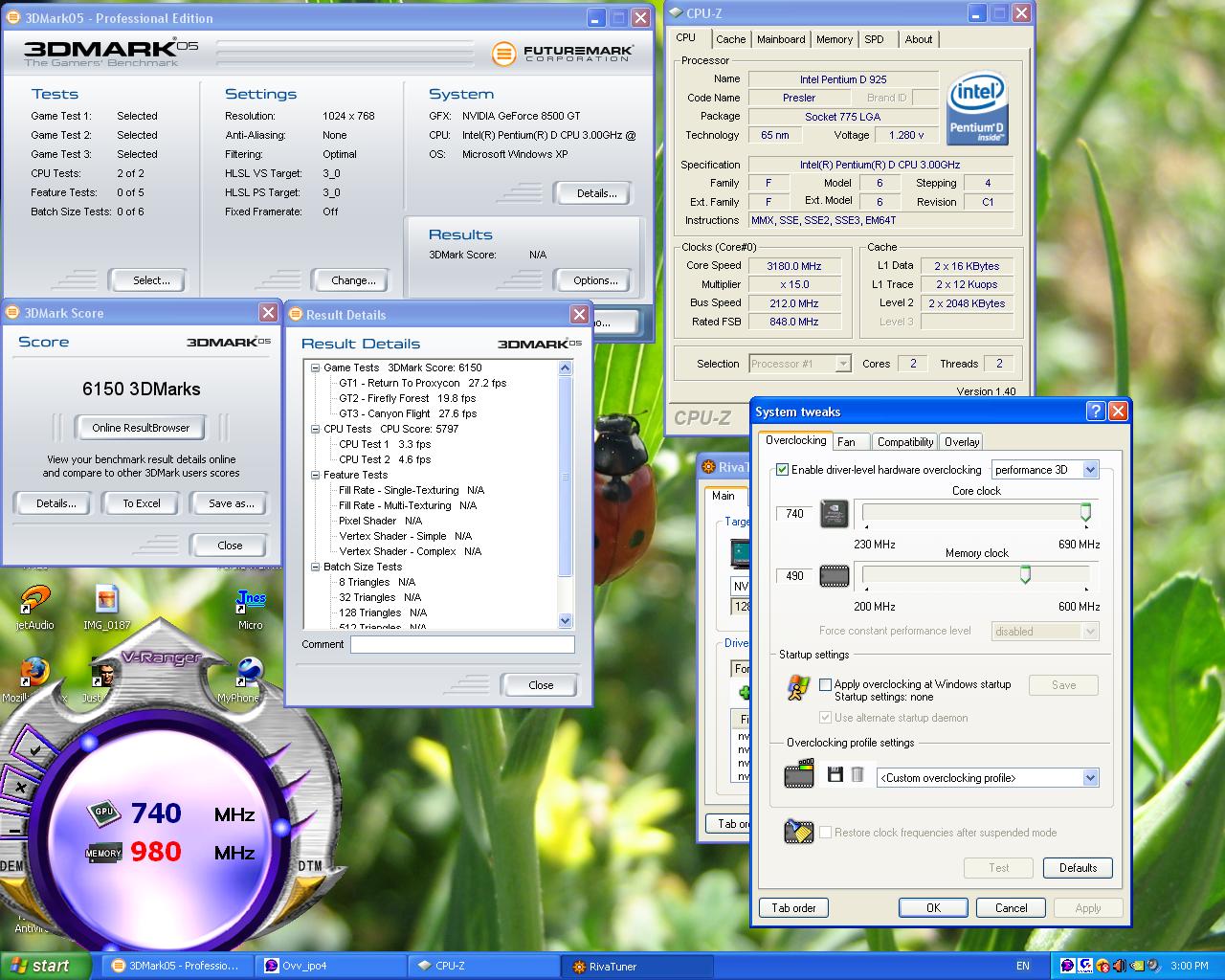The width and height of the screenshot is (1225, 980).
Task: Click the Start button
Action: (46, 966)
